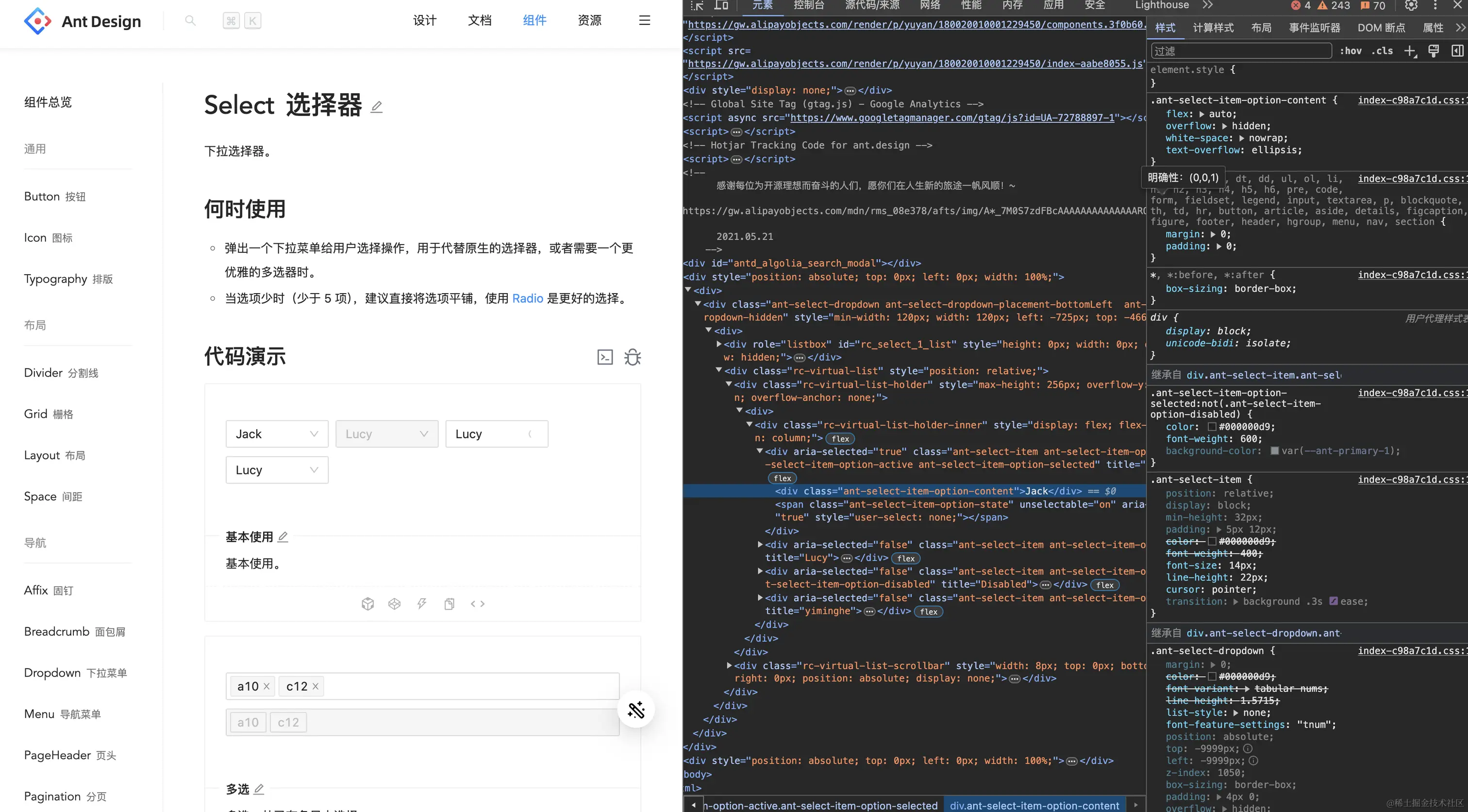Open the googletagmanager script URL link
The image size is (1468, 812).
951,117
